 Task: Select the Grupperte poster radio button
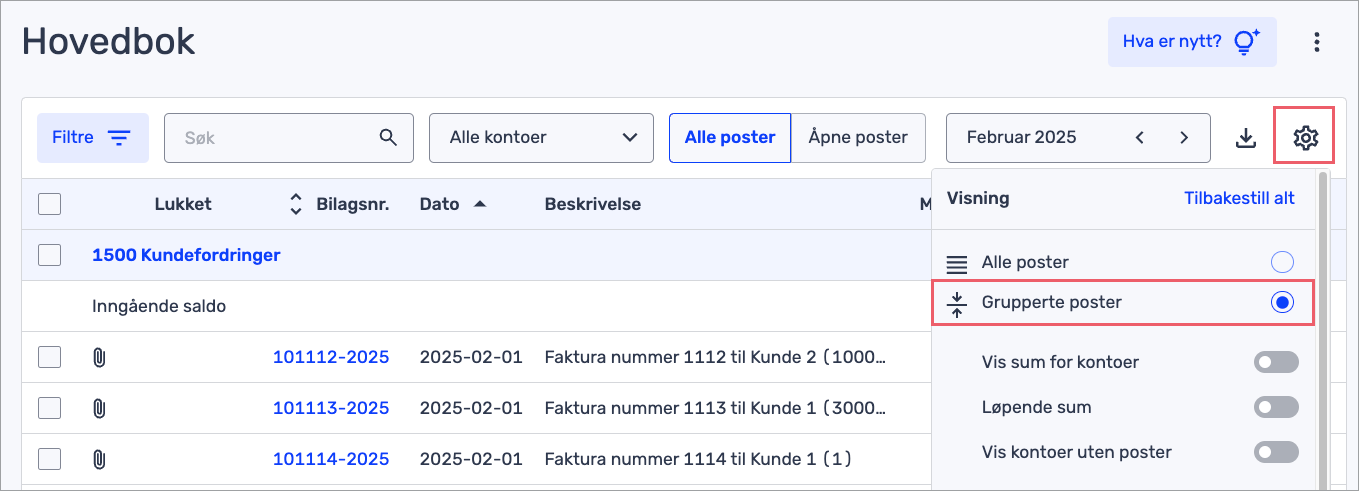[x=1282, y=302]
